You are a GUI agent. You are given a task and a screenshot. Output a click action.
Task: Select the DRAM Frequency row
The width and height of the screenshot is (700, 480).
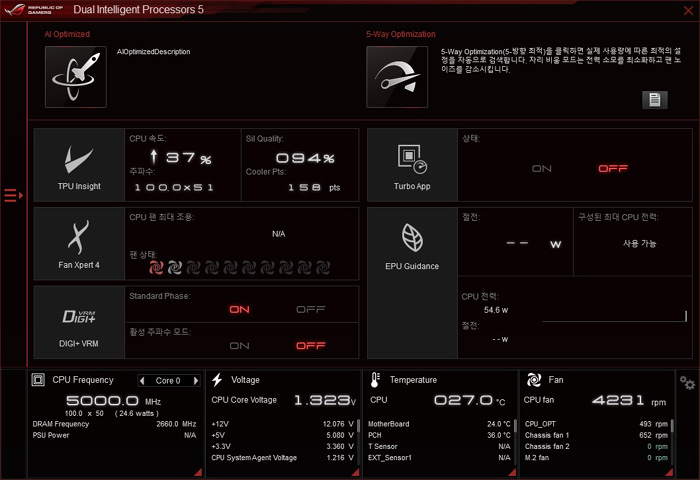[114, 424]
